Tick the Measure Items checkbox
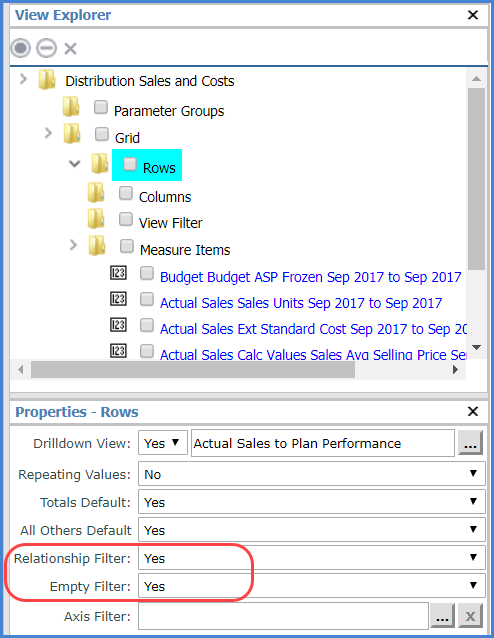This screenshot has height=638, width=494. (127, 246)
